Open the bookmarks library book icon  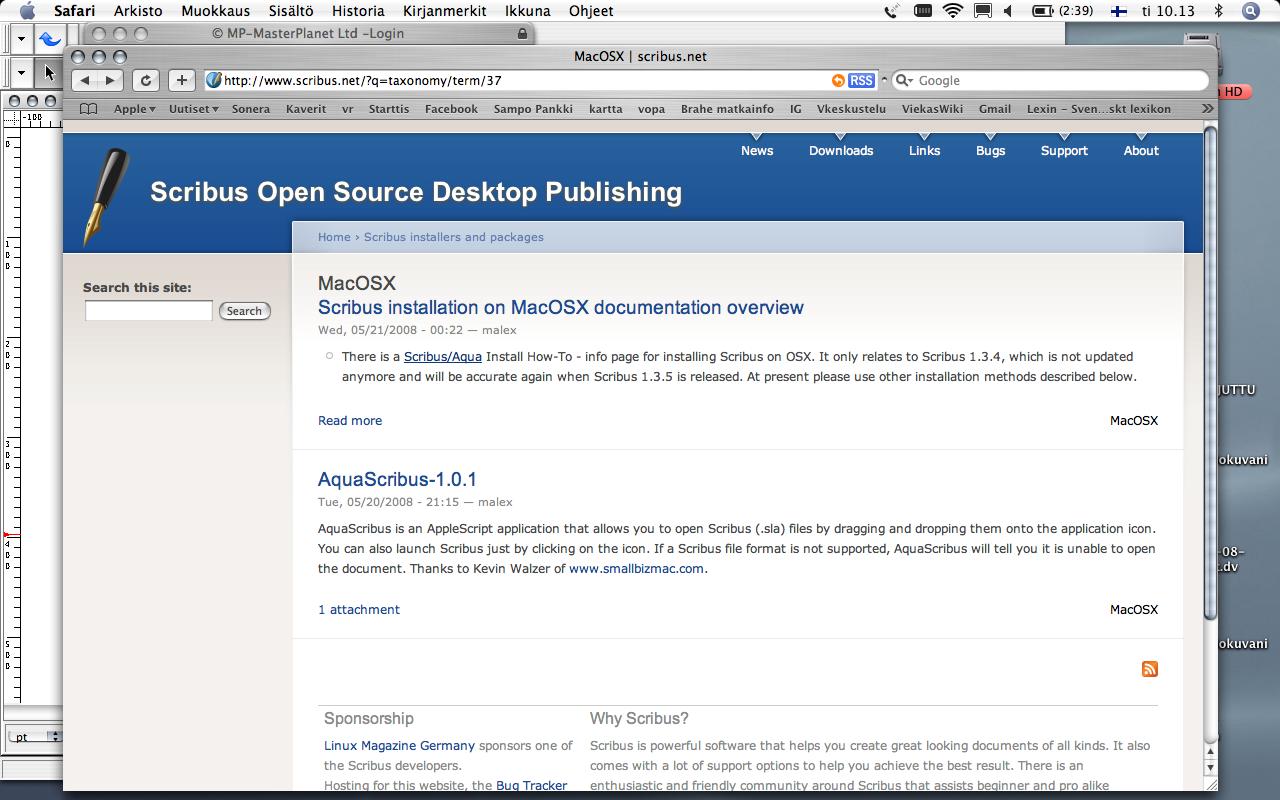click(x=89, y=109)
